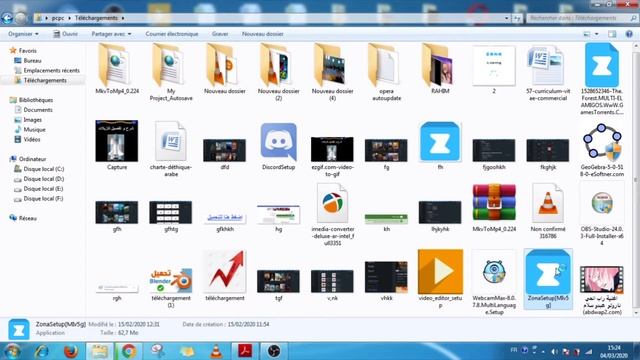Viewport: 640px width, 360px height.
Task: Create a folder with Nouveau dossier
Action: (x=262, y=34)
